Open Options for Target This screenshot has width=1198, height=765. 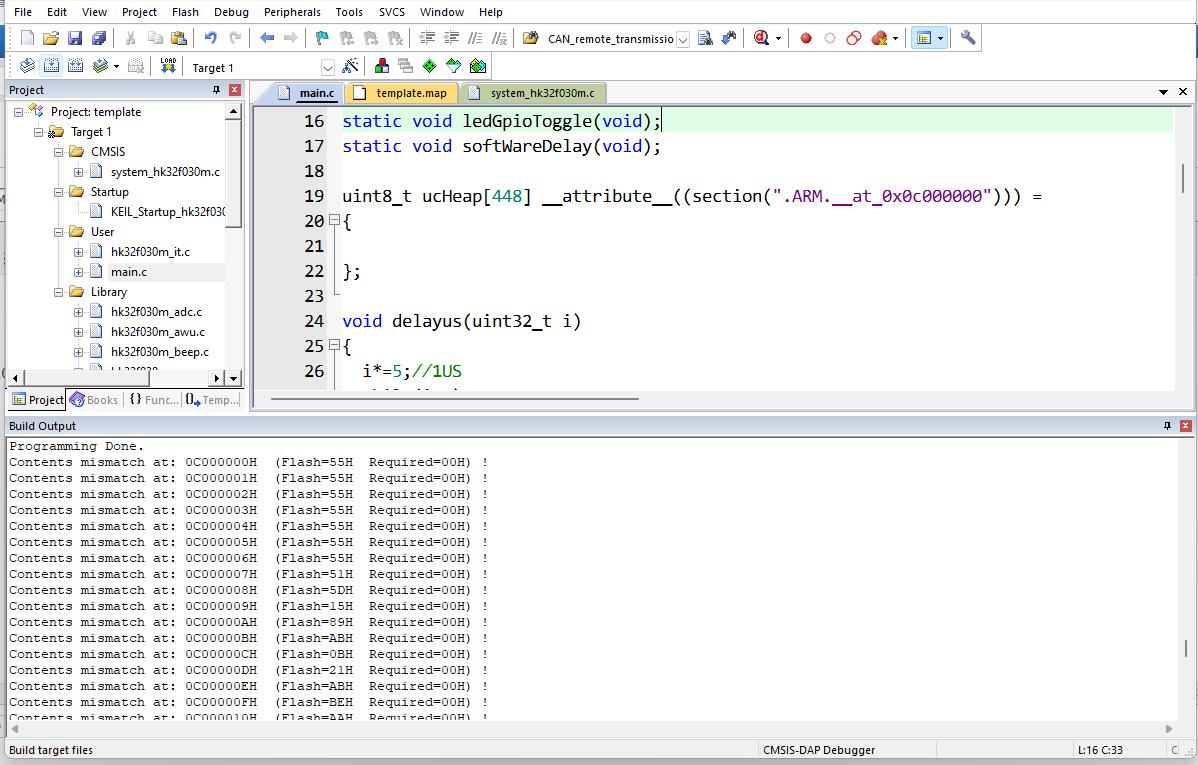pyautogui.click(x=350, y=66)
